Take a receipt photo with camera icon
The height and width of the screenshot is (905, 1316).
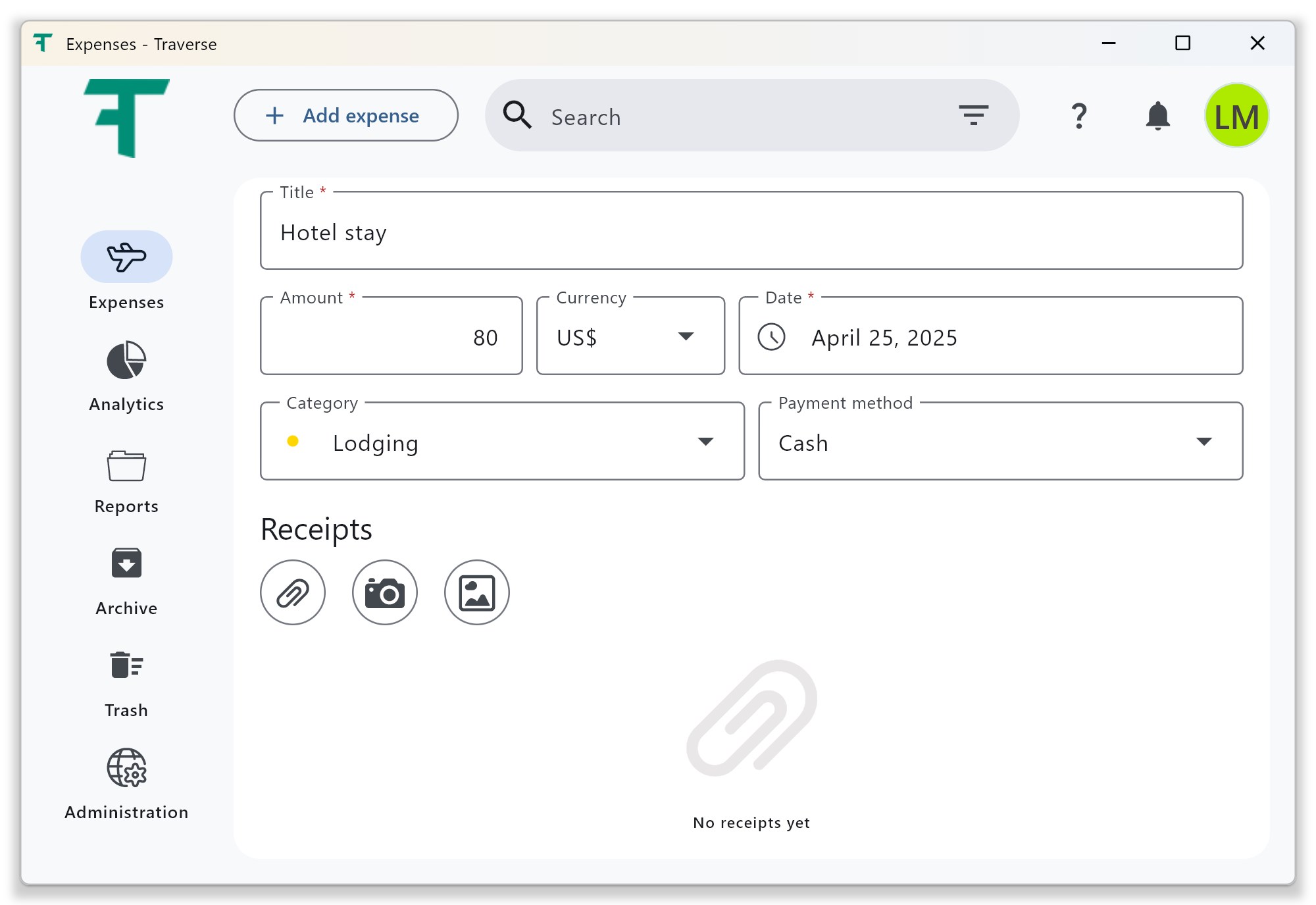click(385, 592)
